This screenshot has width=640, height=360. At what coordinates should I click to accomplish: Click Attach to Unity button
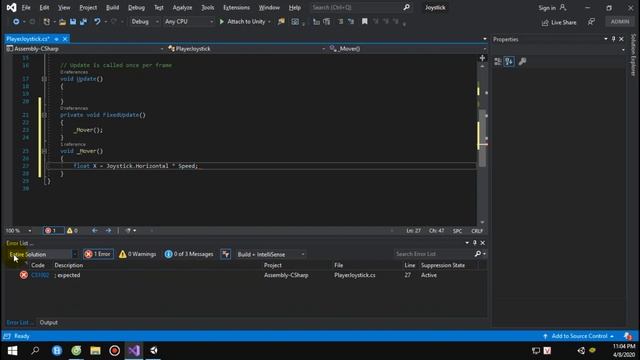click(x=245, y=22)
